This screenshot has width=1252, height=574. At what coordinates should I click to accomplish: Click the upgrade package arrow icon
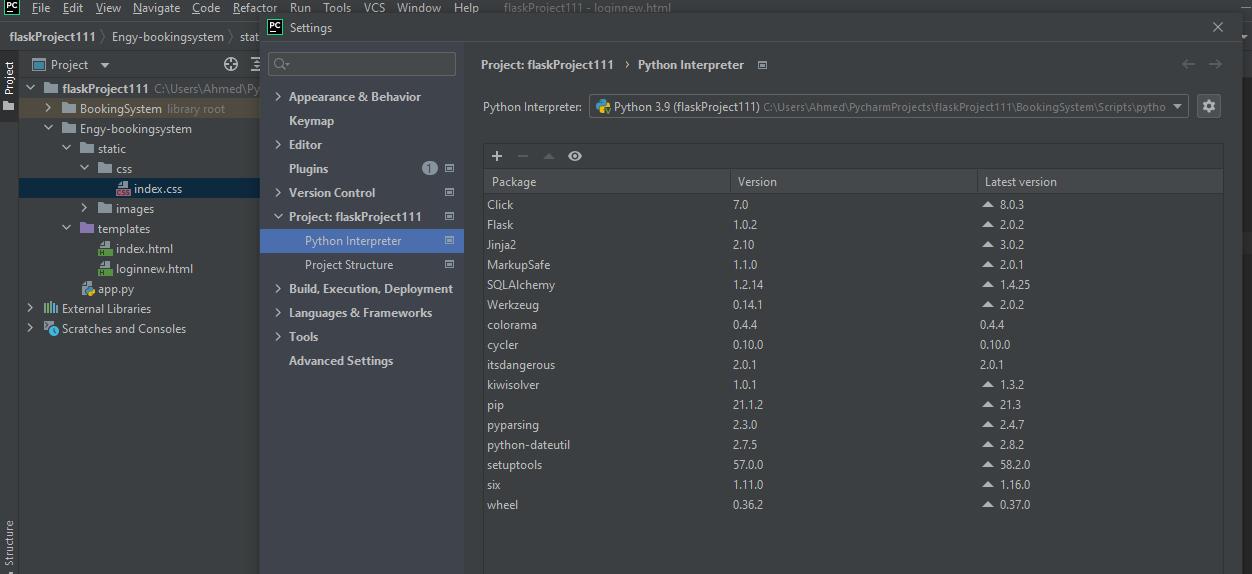click(x=548, y=156)
